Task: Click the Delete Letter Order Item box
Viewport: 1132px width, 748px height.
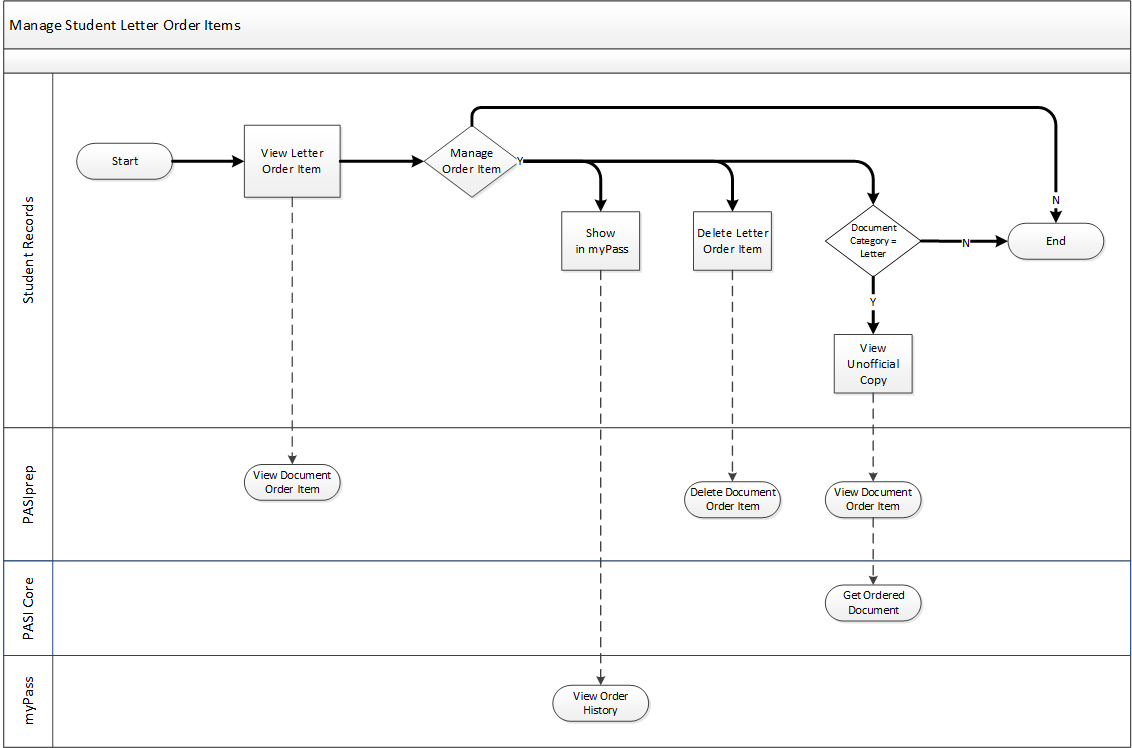Action: (x=733, y=241)
